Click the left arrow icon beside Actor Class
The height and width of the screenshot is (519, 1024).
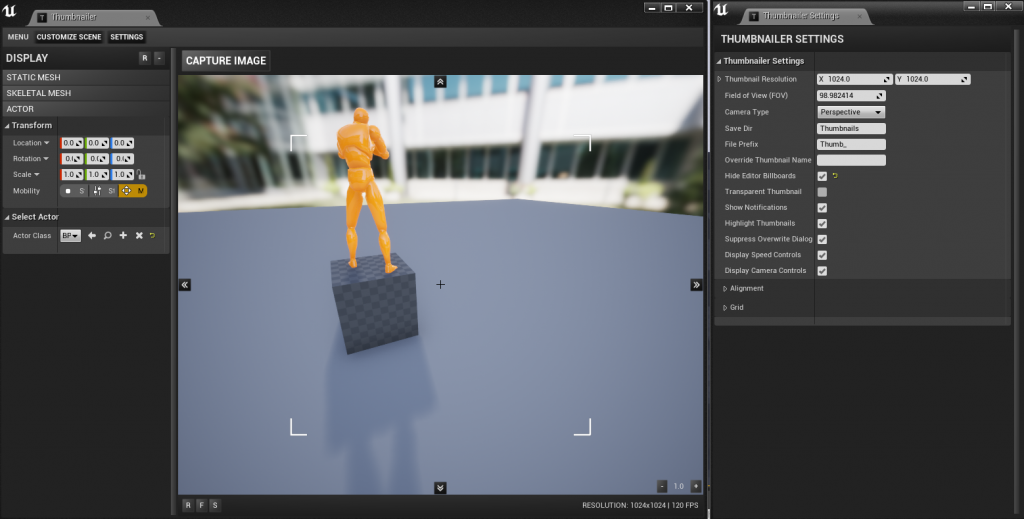click(92, 236)
